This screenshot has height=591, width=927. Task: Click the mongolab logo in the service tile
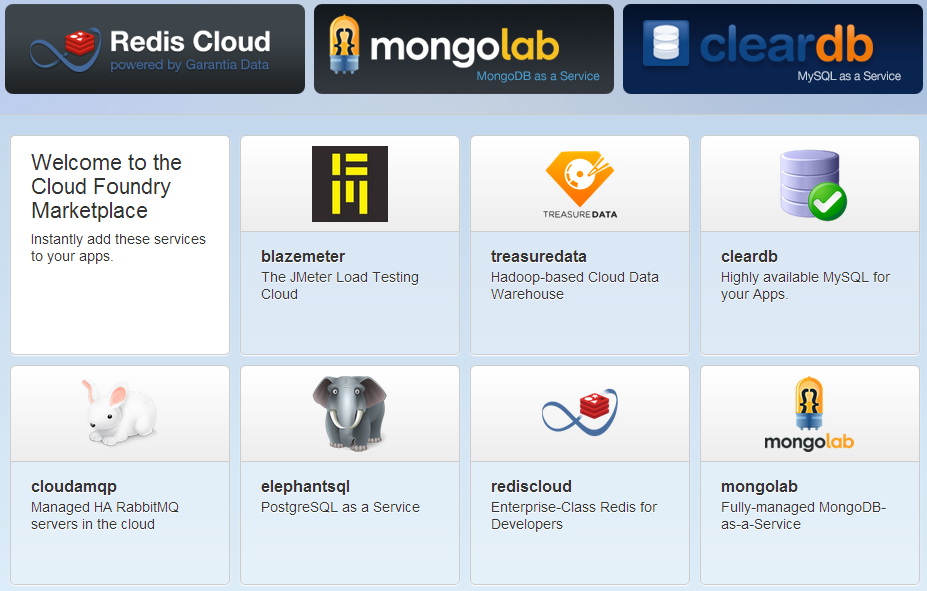pyautogui.click(x=809, y=414)
